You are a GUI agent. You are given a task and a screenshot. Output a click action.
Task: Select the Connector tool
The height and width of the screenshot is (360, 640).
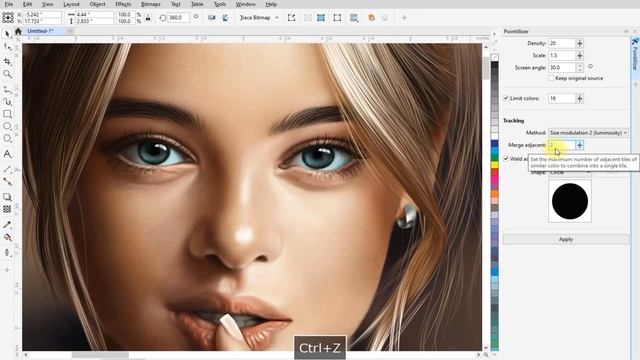tap(7, 182)
